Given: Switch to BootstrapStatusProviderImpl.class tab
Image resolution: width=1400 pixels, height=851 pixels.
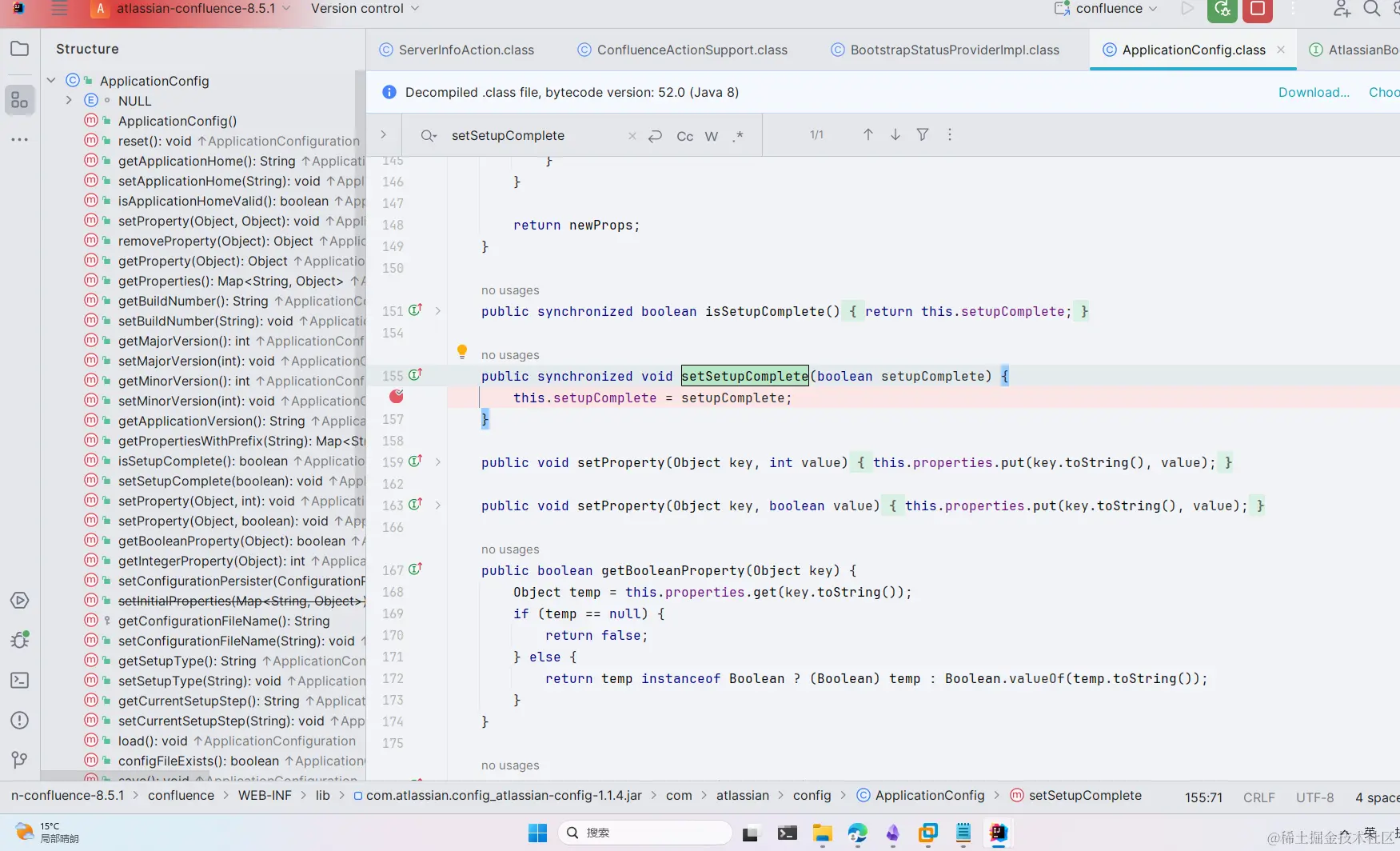Looking at the screenshot, I should 945,50.
